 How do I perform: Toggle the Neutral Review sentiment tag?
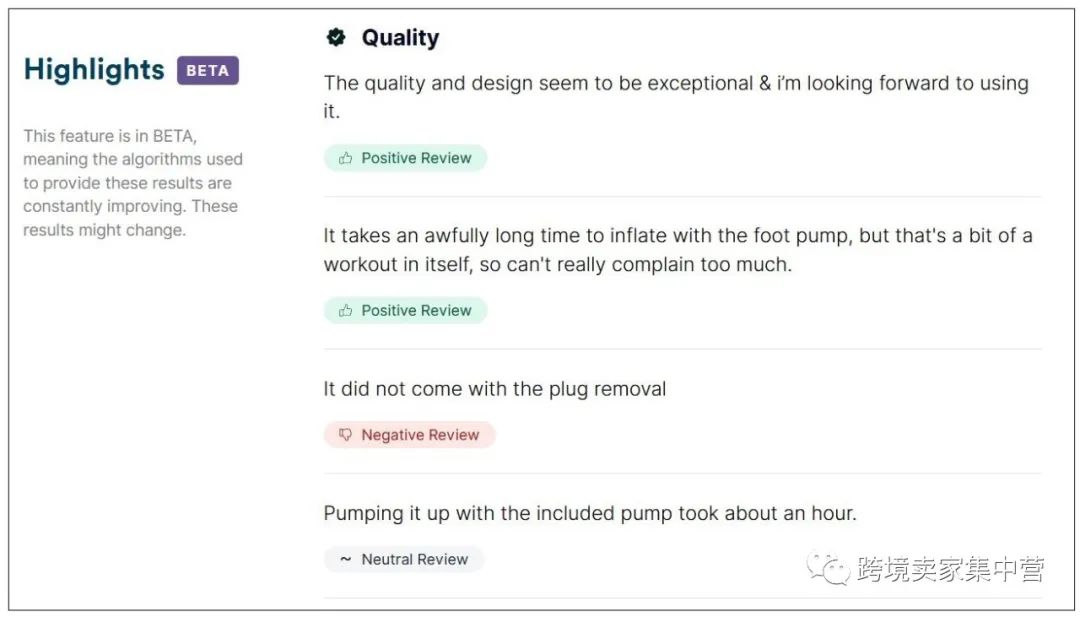pyautogui.click(x=404, y=559)
